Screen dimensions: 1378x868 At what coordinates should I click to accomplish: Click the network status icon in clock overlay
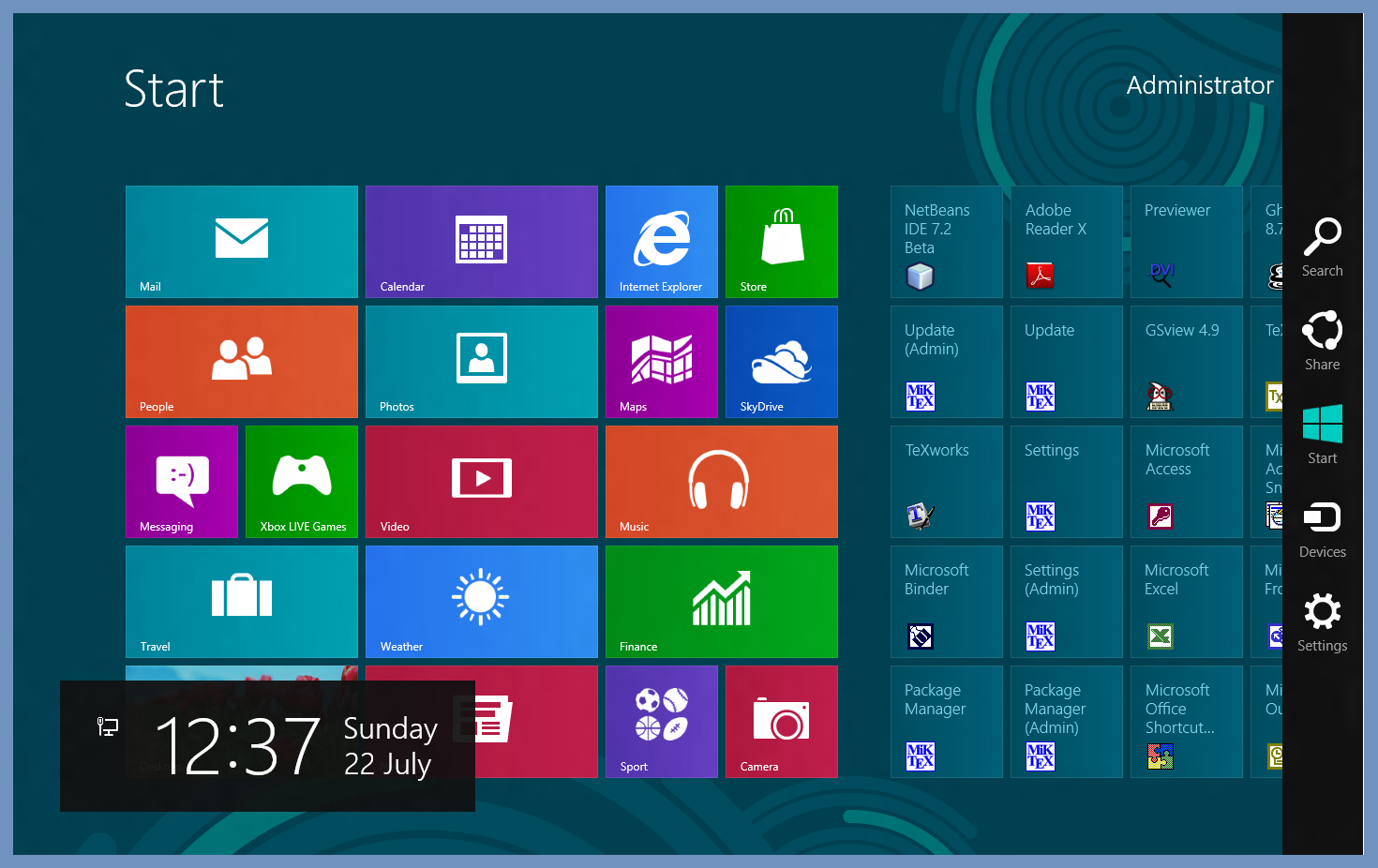point(108,726)
